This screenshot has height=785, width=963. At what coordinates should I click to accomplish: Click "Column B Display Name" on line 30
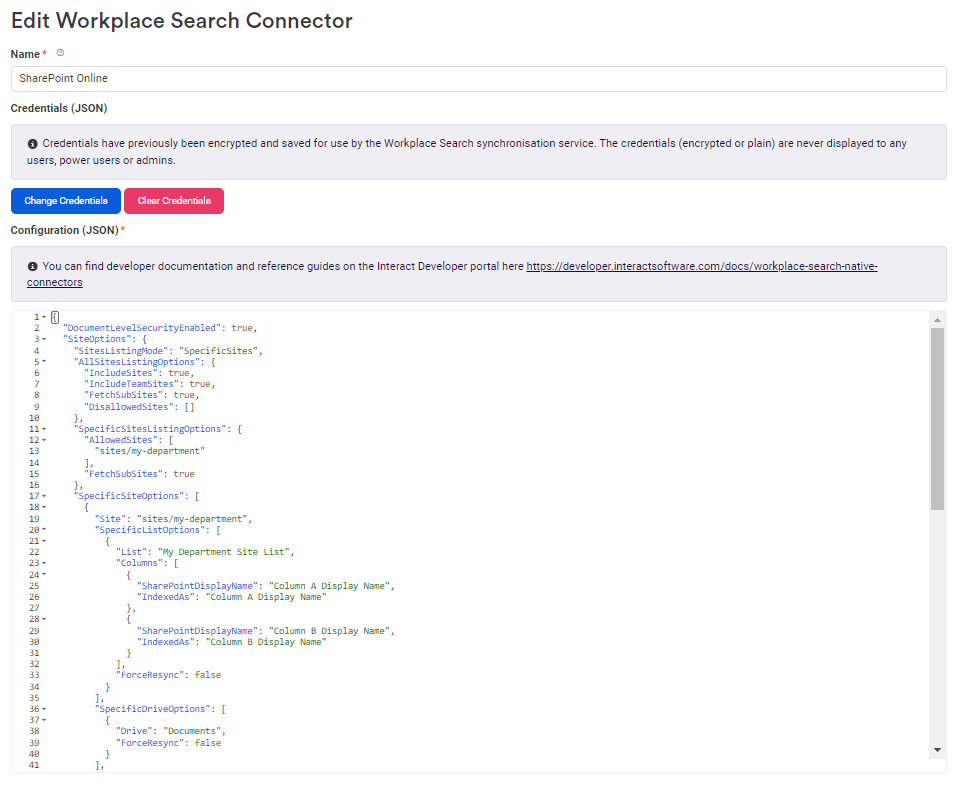[x=266, y=642]
